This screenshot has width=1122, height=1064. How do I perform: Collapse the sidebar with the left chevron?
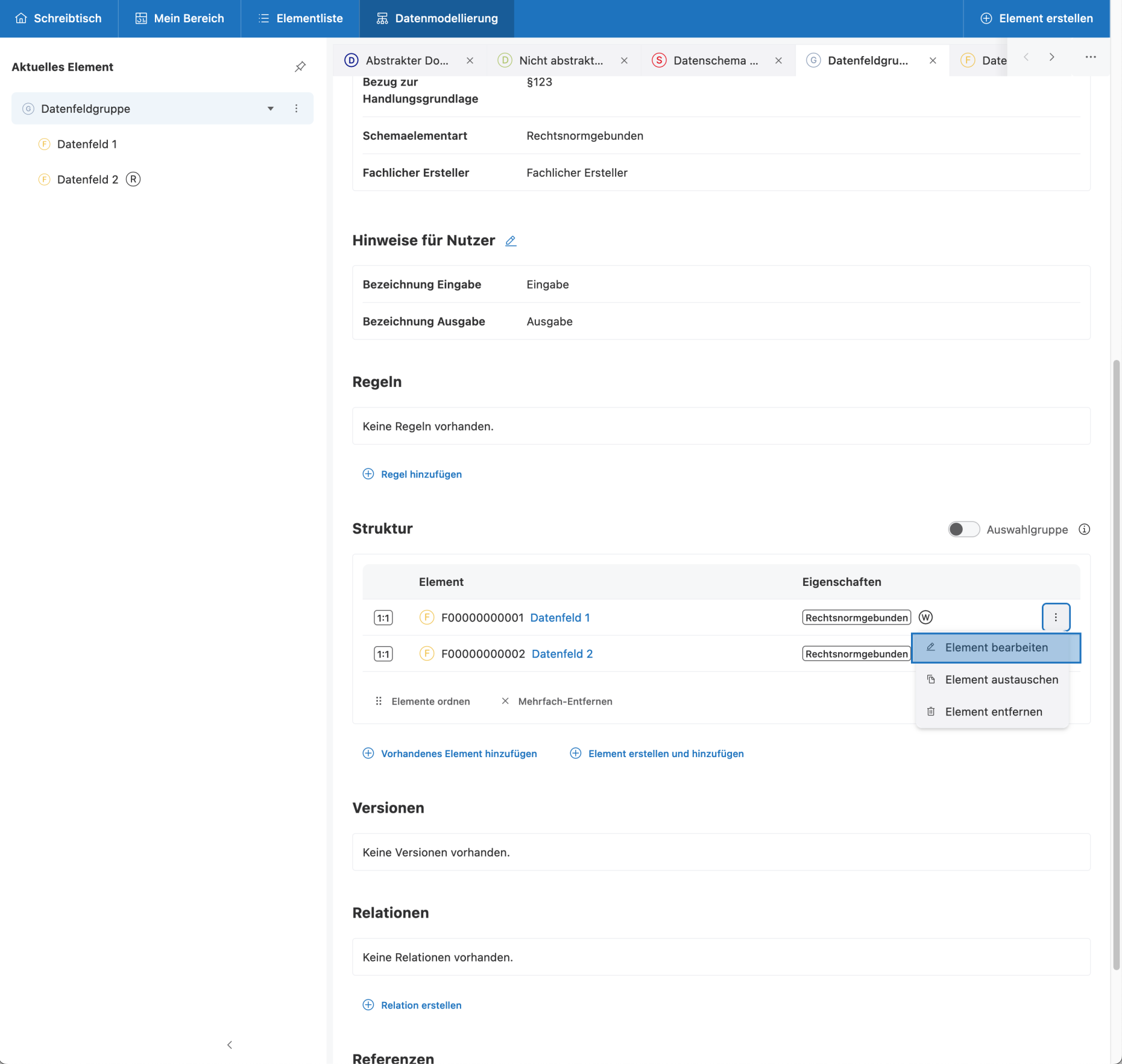click(230, 1045)
